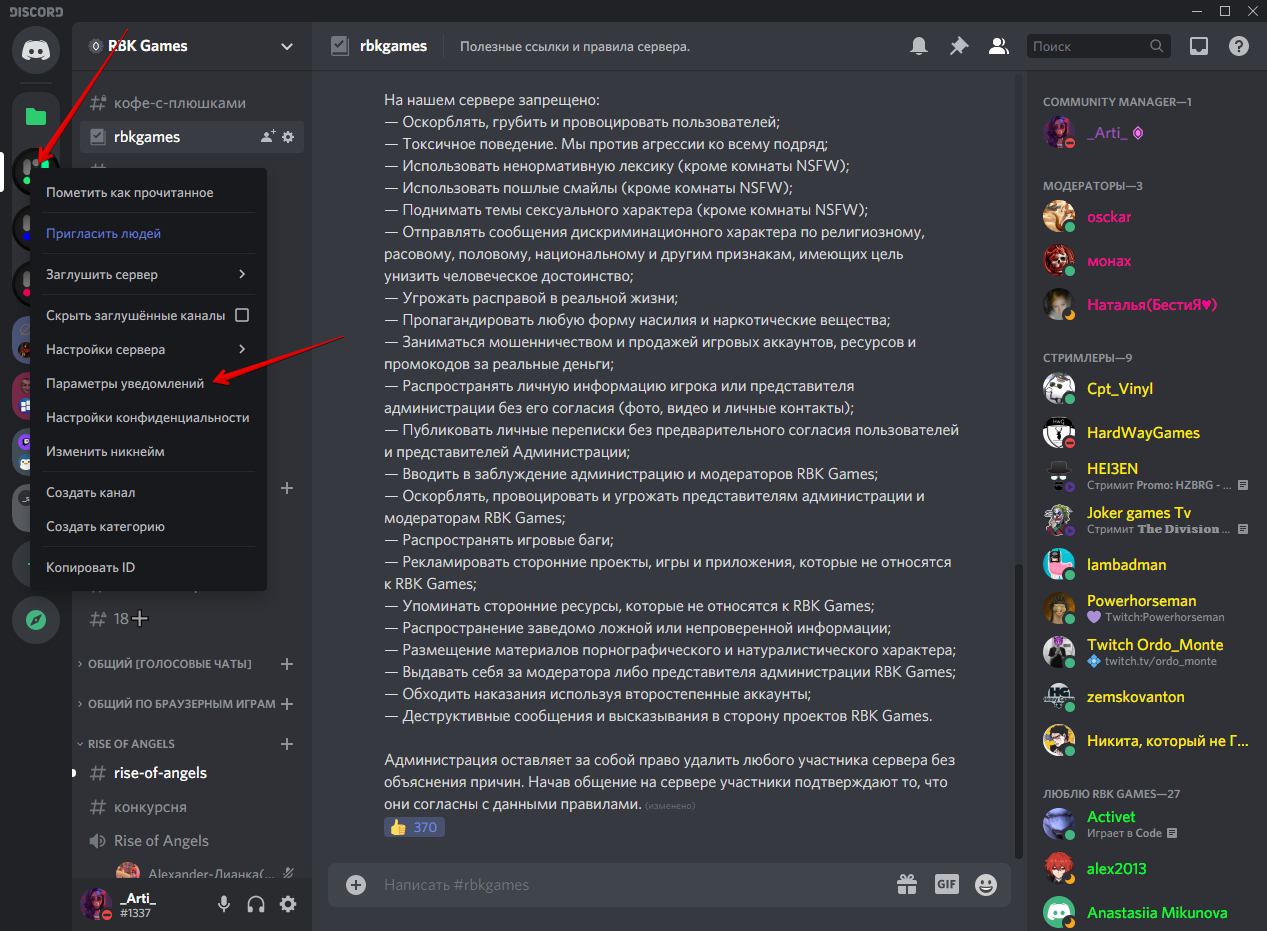Open the GIF picker
This screenshot has height=931, width=1267.
947,884
